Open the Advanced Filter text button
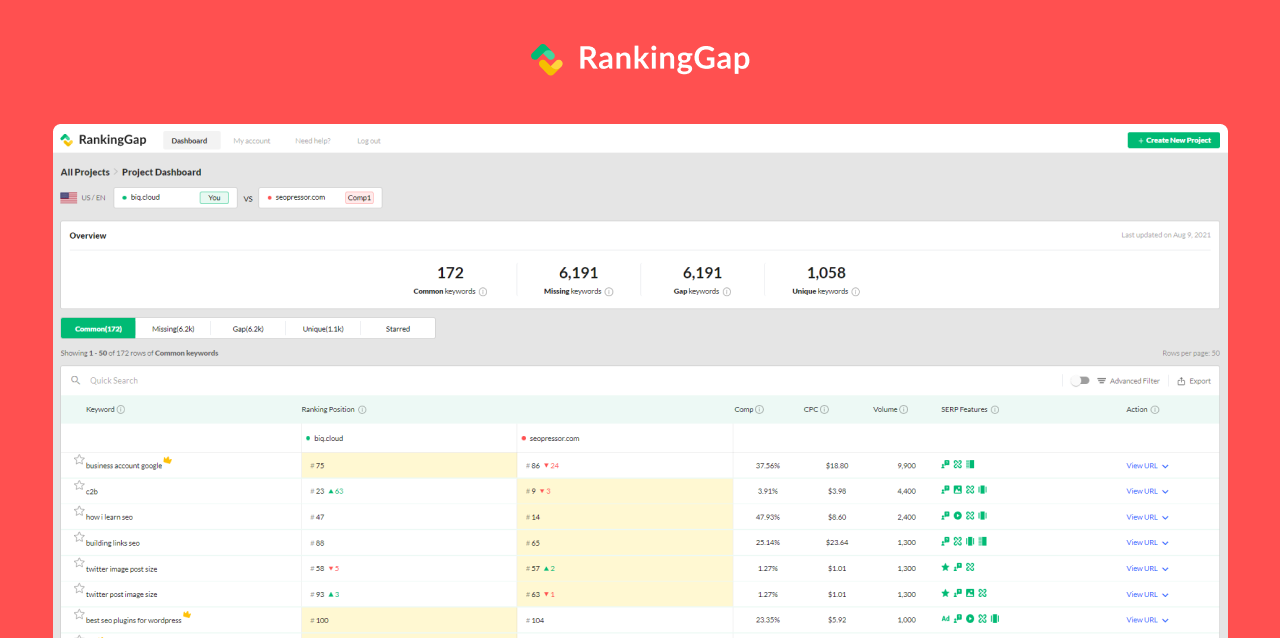Image resolution: width=1280 pixels, height=638 pixels. point(1135,381)
